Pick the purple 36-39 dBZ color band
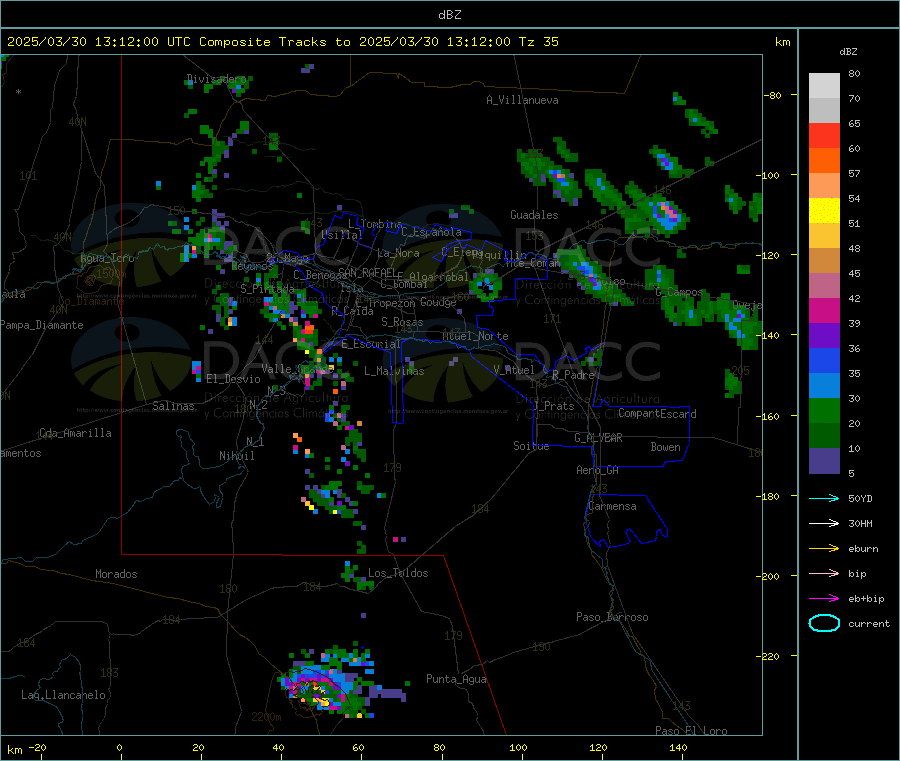 tap(824, 336)
